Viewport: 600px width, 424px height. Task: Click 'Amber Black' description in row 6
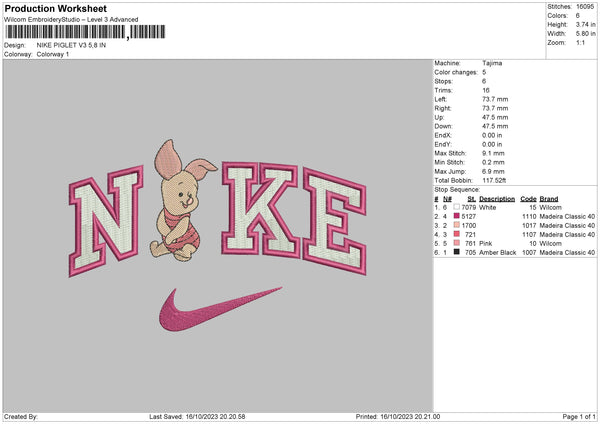497,252
